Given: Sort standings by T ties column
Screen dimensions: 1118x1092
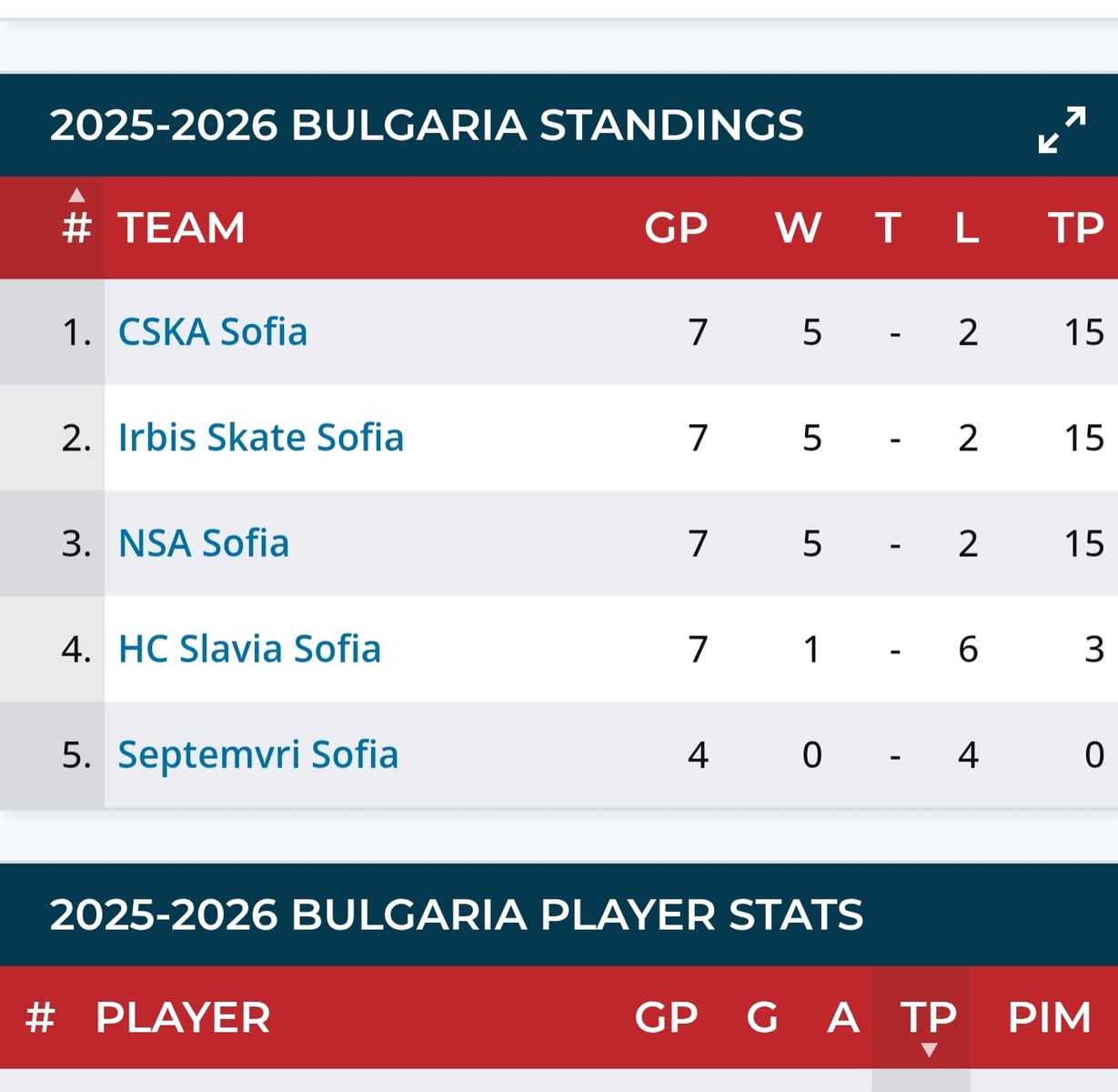Looking at the screenshot, I should [x=888, y=227].
